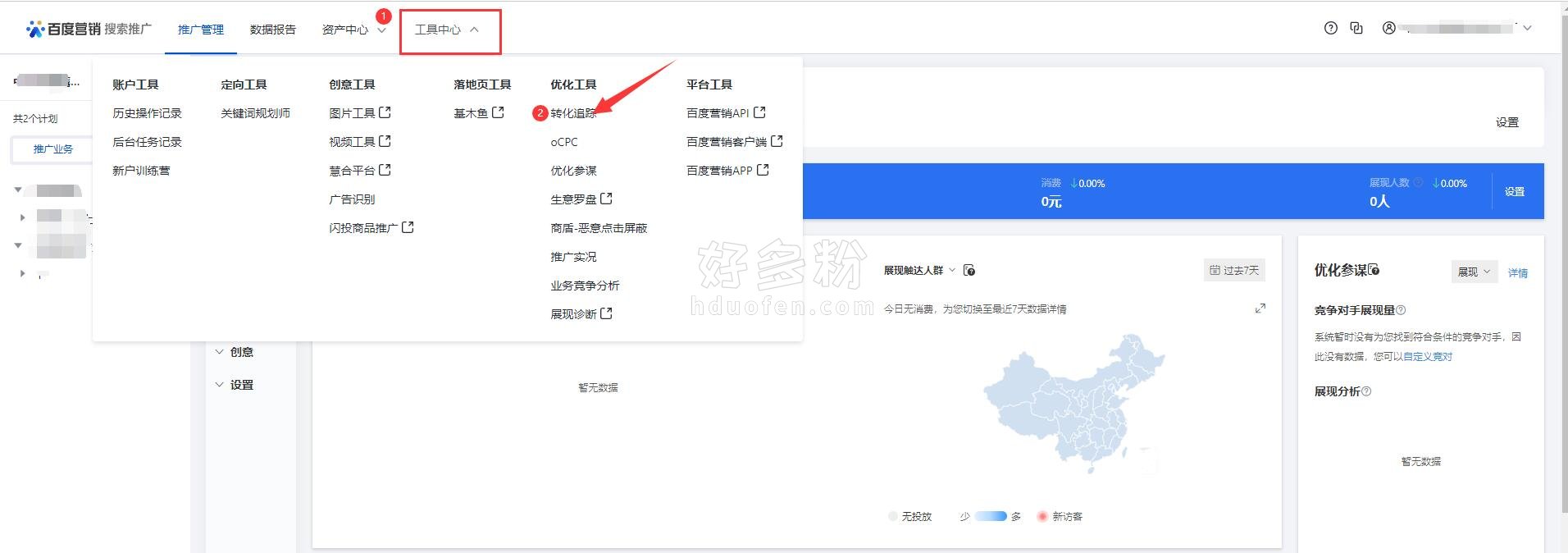This screenshot has width=1568, height=553.
Task: Open external-link icon beside 生意罗盘
Action: 606,199
